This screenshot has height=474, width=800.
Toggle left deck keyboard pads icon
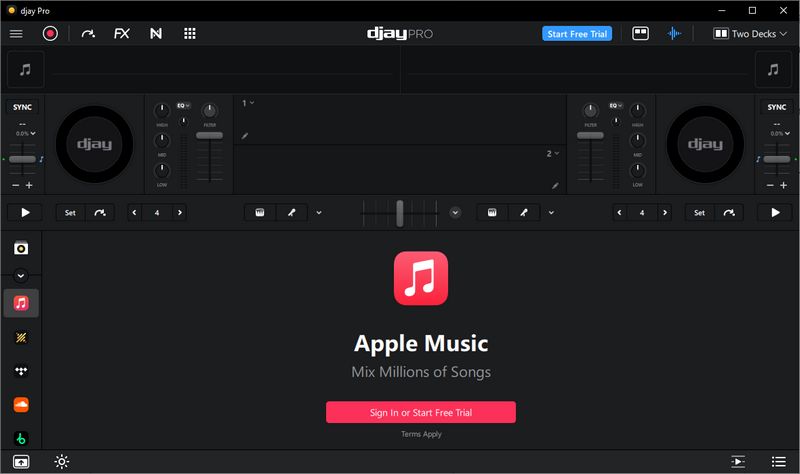click(x=260, y=213)
